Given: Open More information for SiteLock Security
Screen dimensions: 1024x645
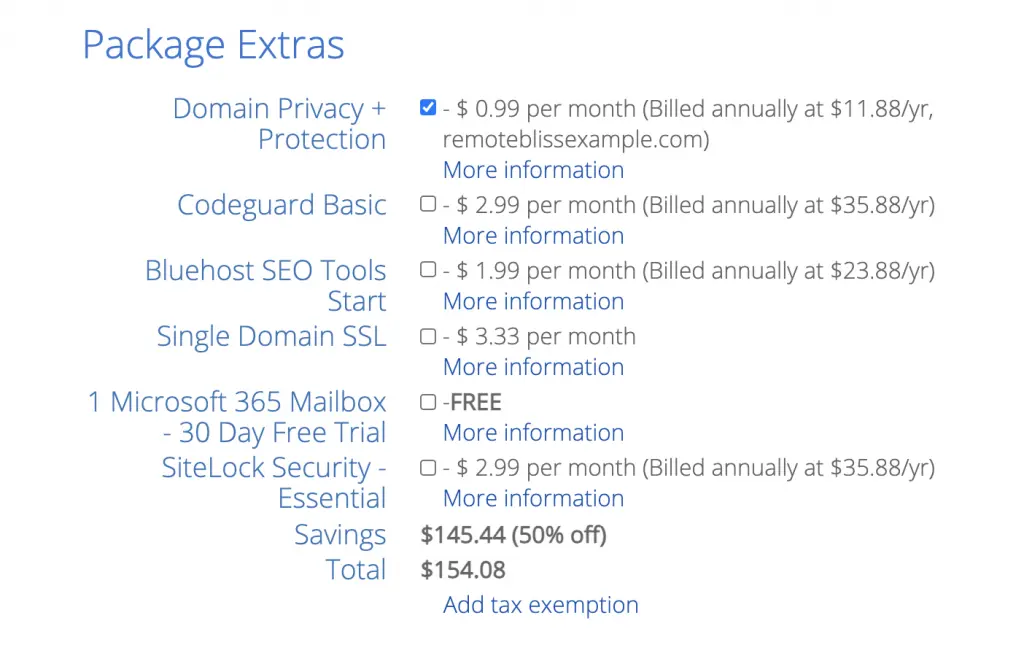Looking at the screenshot, I should coord(533,499).
